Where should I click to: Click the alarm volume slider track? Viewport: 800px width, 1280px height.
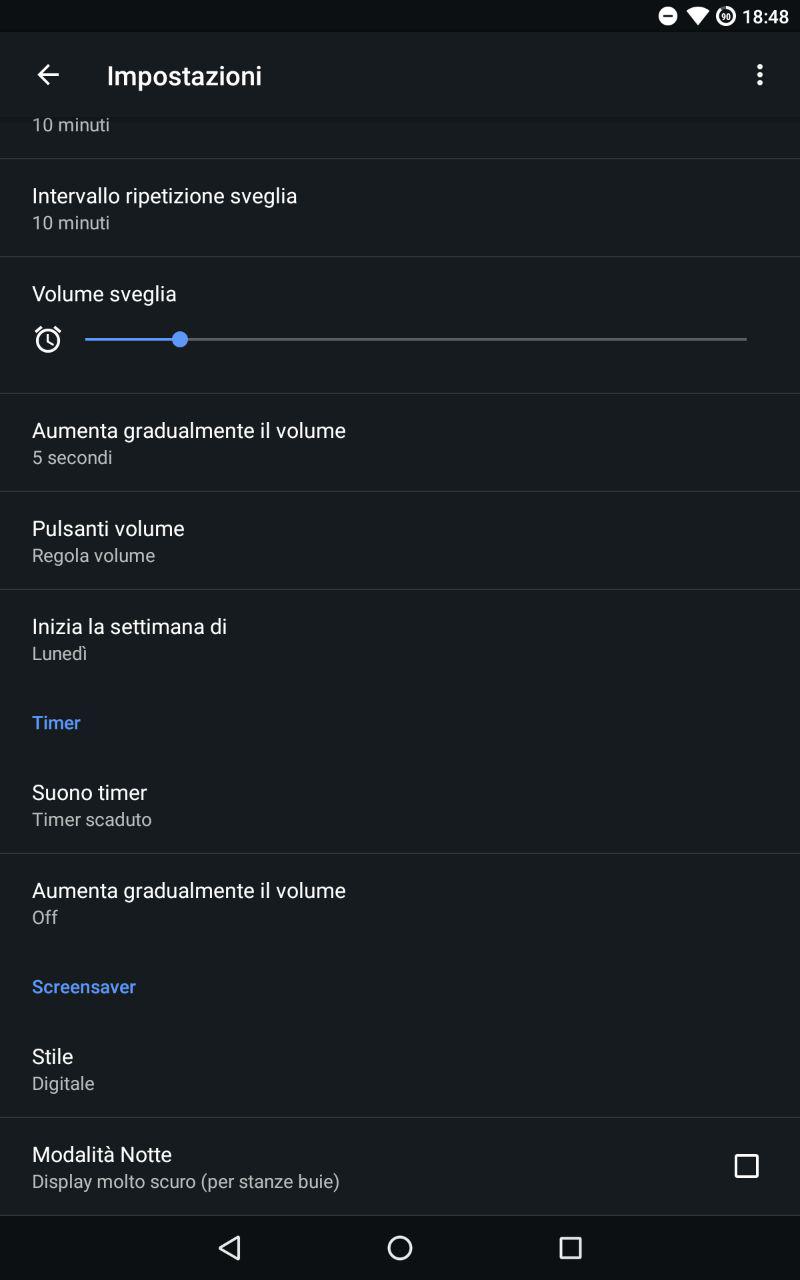pos(416,339)
